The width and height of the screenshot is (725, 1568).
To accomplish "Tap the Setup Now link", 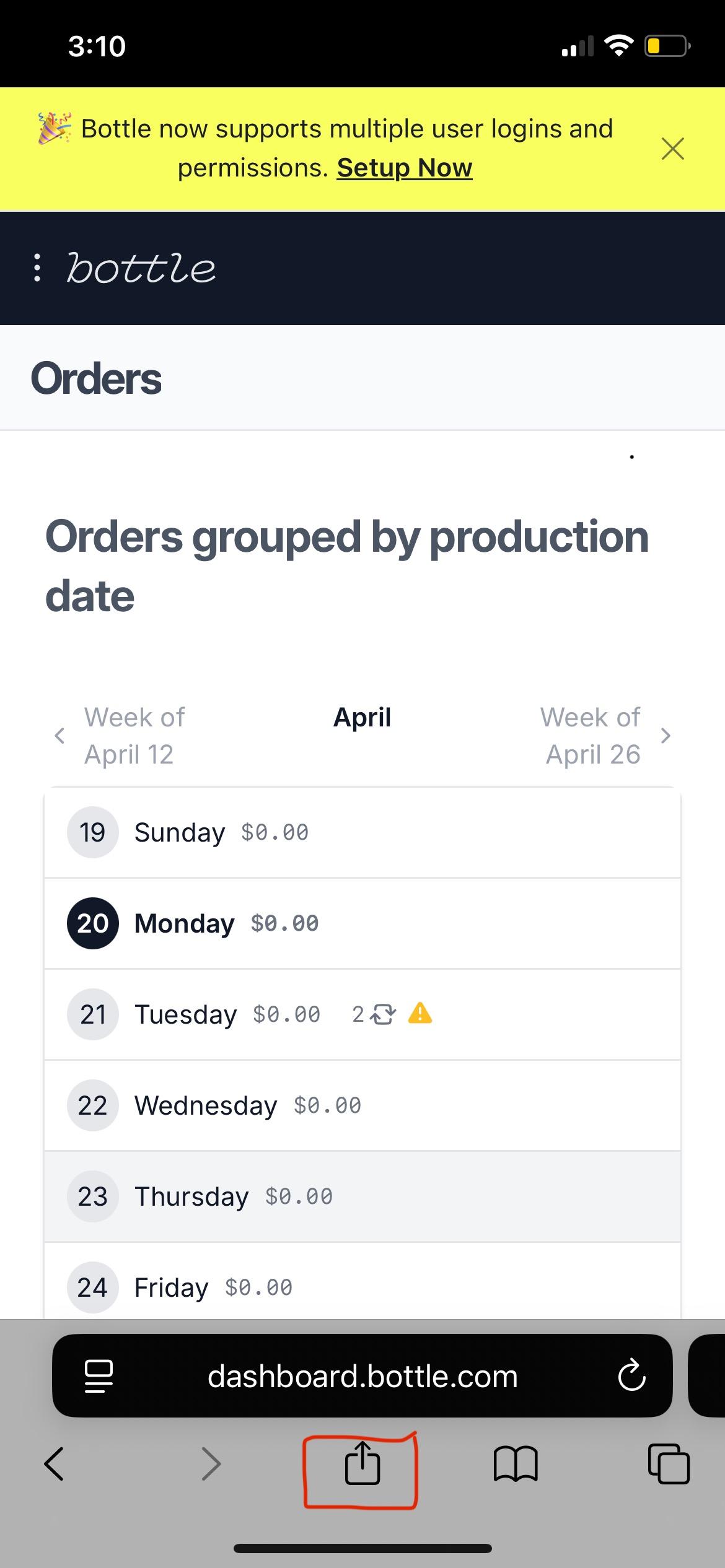I will 405,168.
